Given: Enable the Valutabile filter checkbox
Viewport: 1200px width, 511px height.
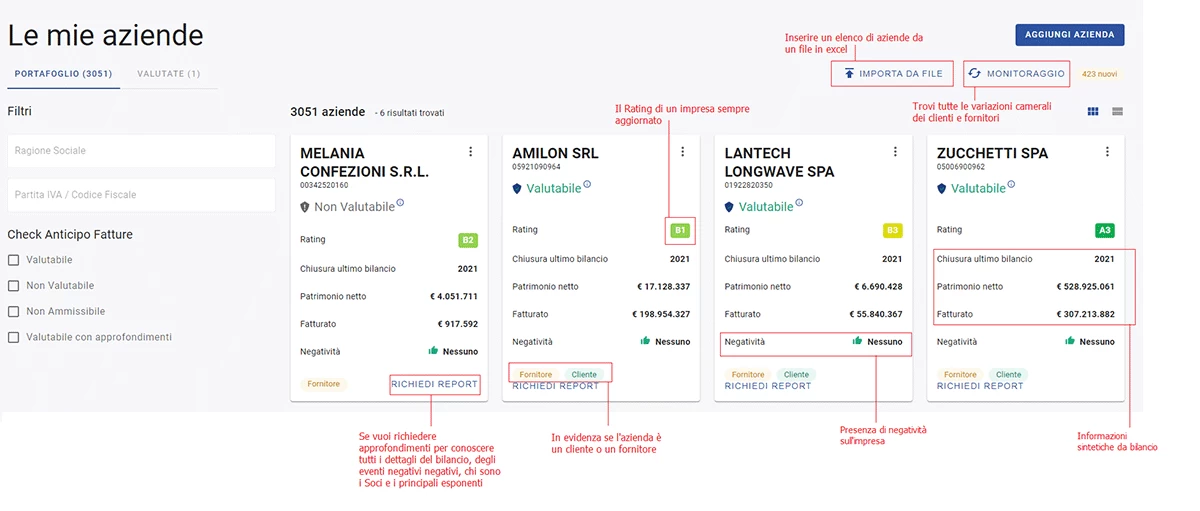Looking at the screenshot, I should (14, 260).
